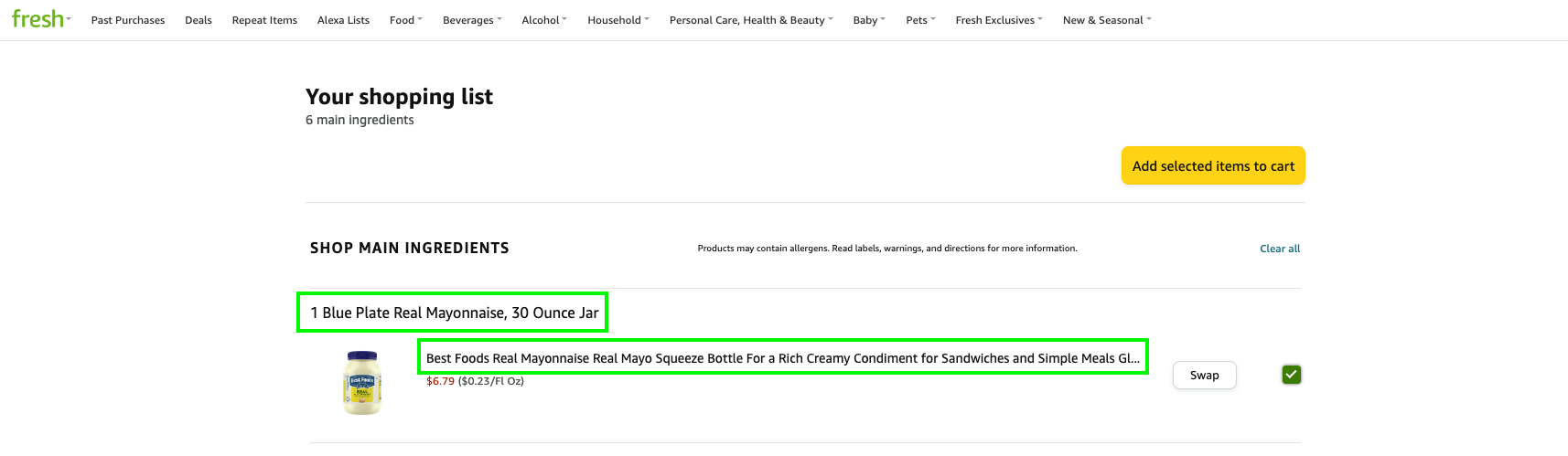The image size is (1568, 456).
Task: Expand New & Seasonal dropdown
Action: (x=1107, y=20)
